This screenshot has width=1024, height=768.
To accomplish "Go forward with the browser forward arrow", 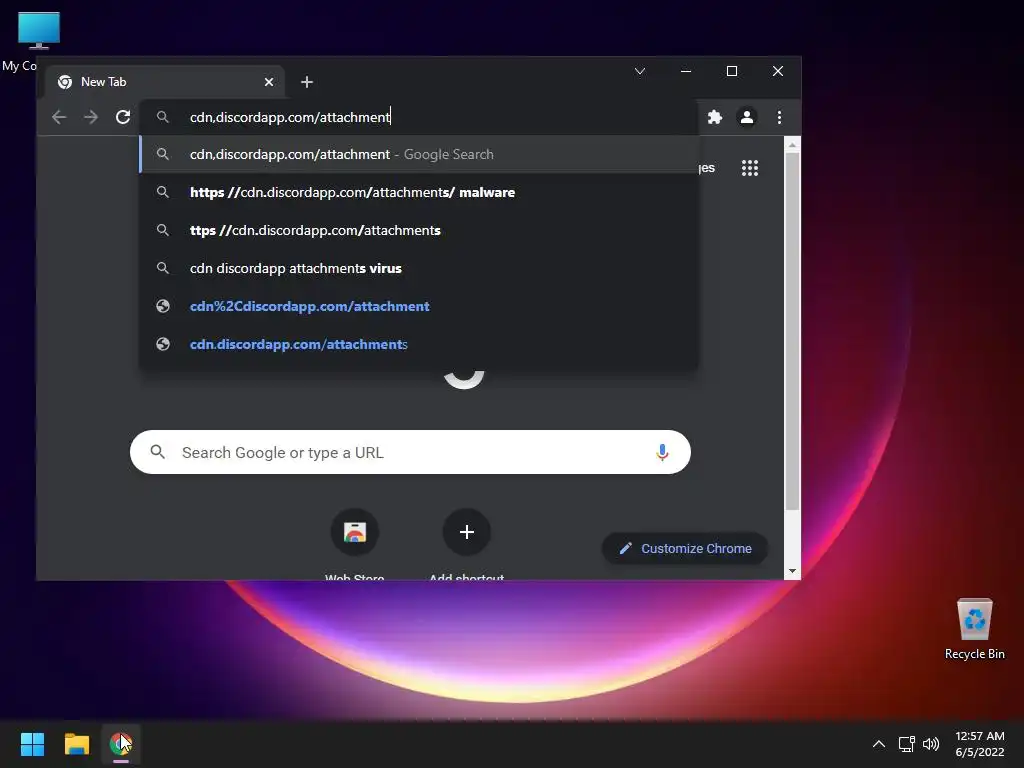I will coord(91,117).
